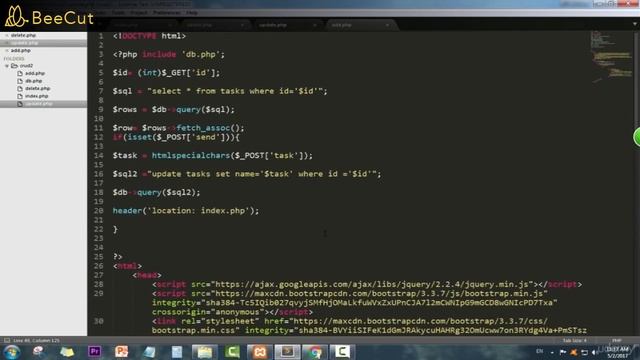The image size is (640, 360).
Task: Open the Help menu
Action: click(192, 13)
